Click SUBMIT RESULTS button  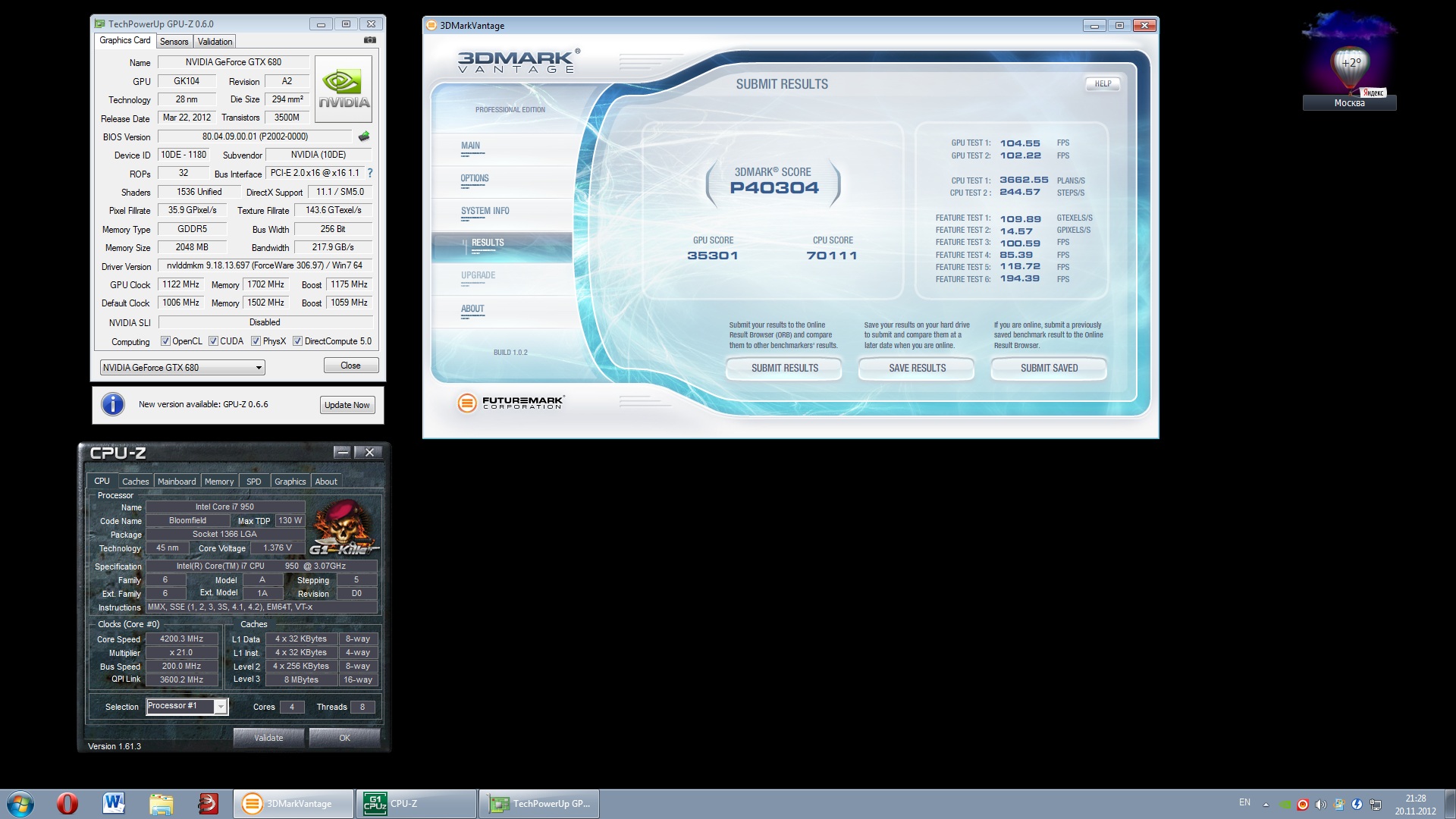click(785, 369)
